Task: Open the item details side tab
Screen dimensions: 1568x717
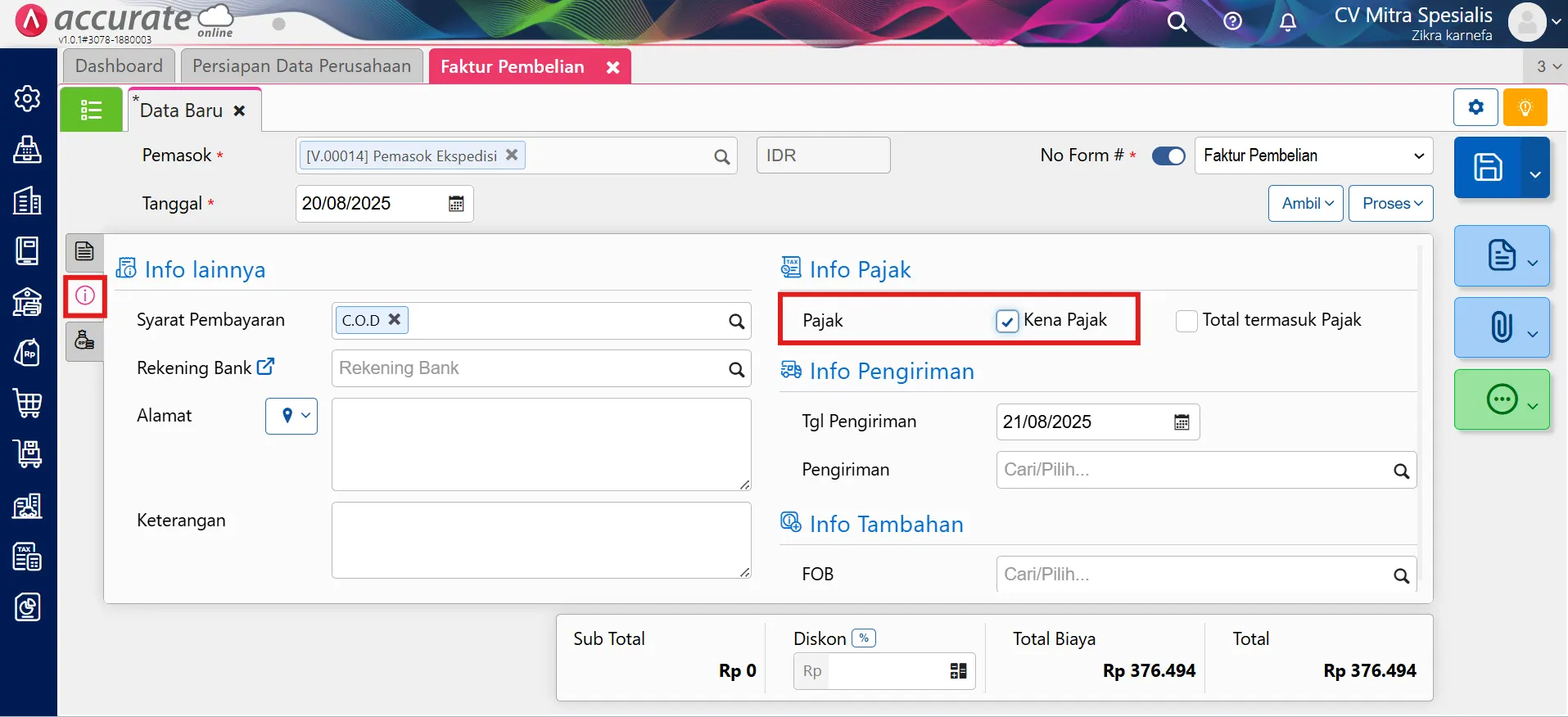Action: (84, 251)
